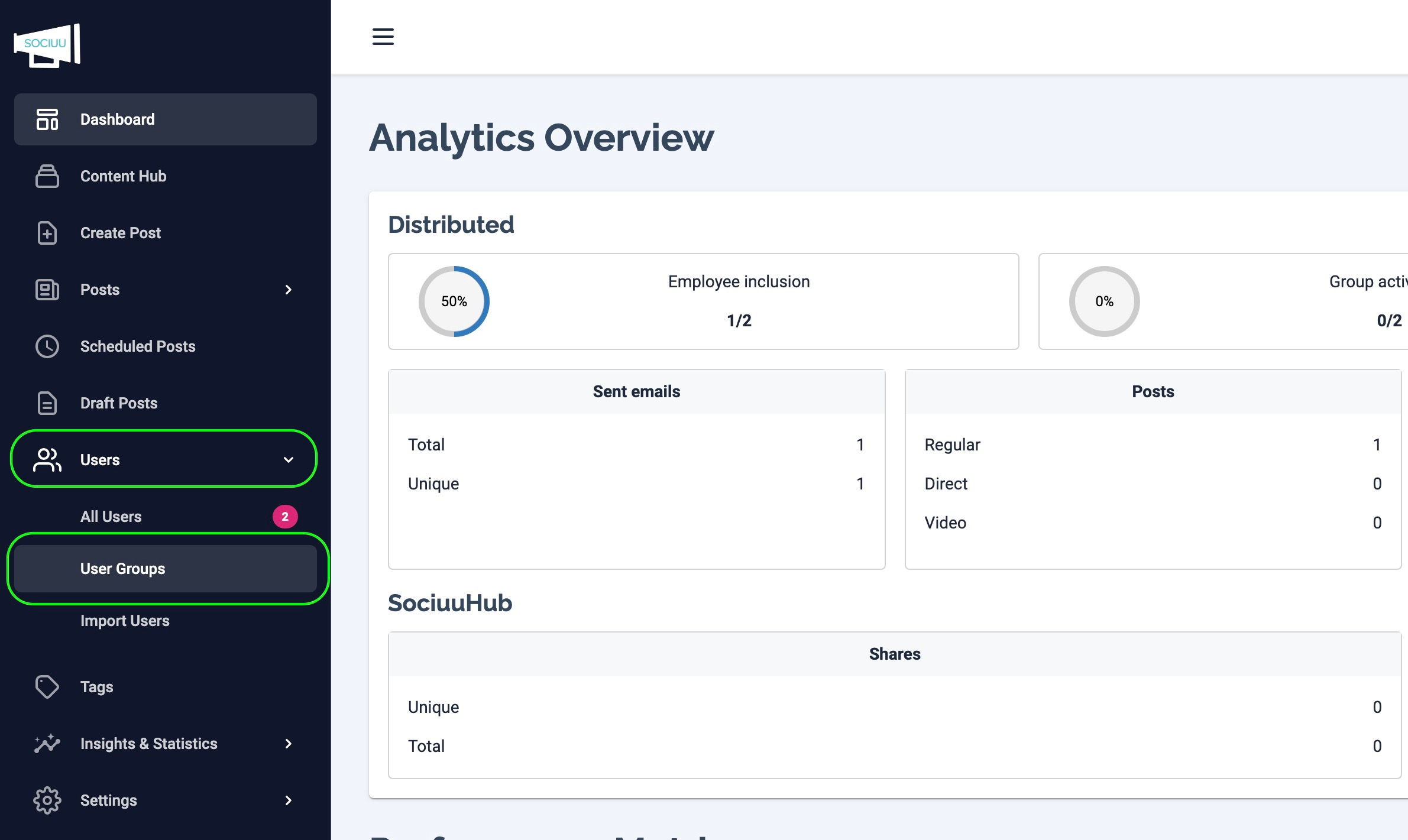Screen dimensions: 1408x840
Task: Click the pink 2 users badge
Action: pyautogui.click(x=285, y=517)
